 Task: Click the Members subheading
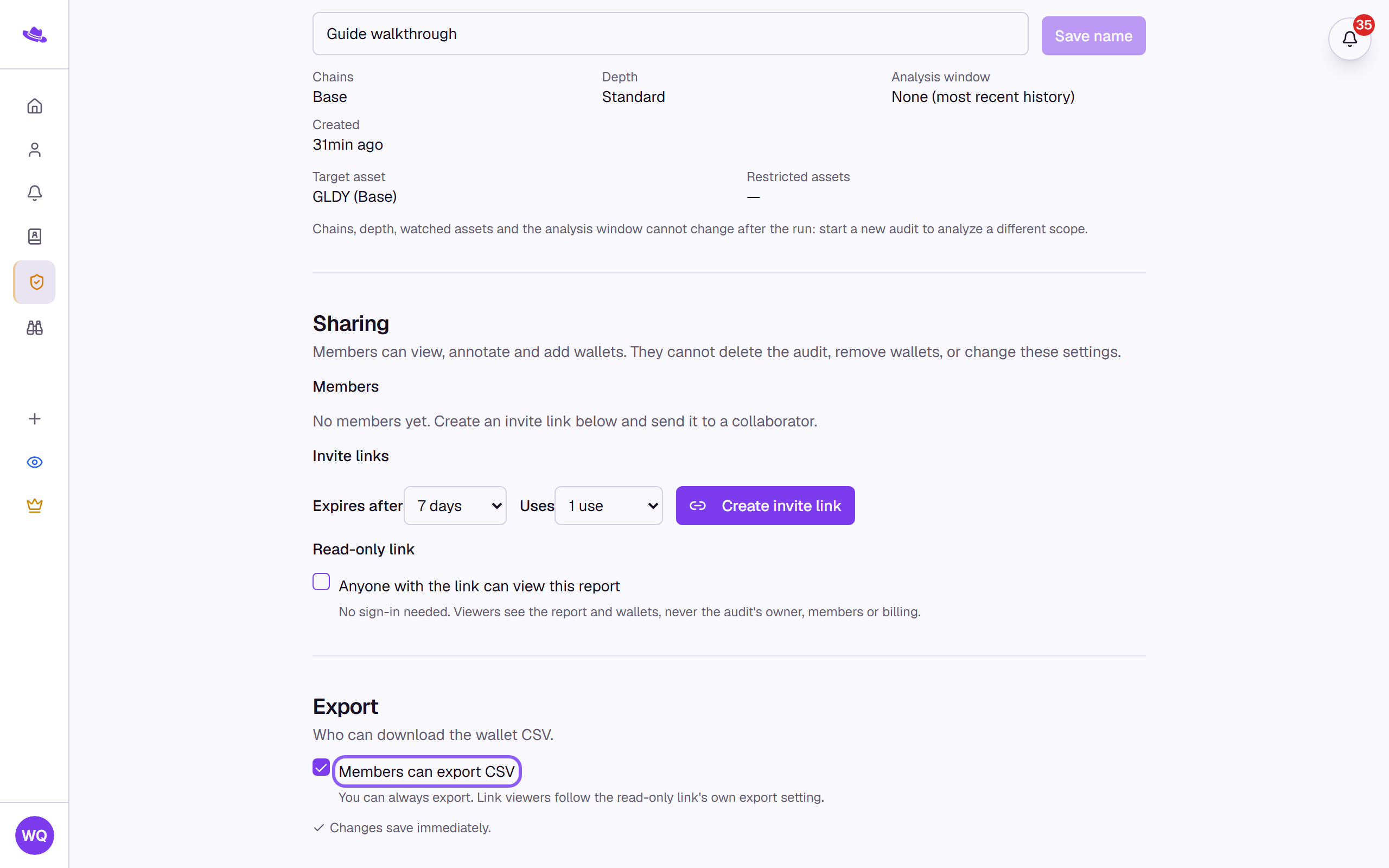[x=346, y=386]
